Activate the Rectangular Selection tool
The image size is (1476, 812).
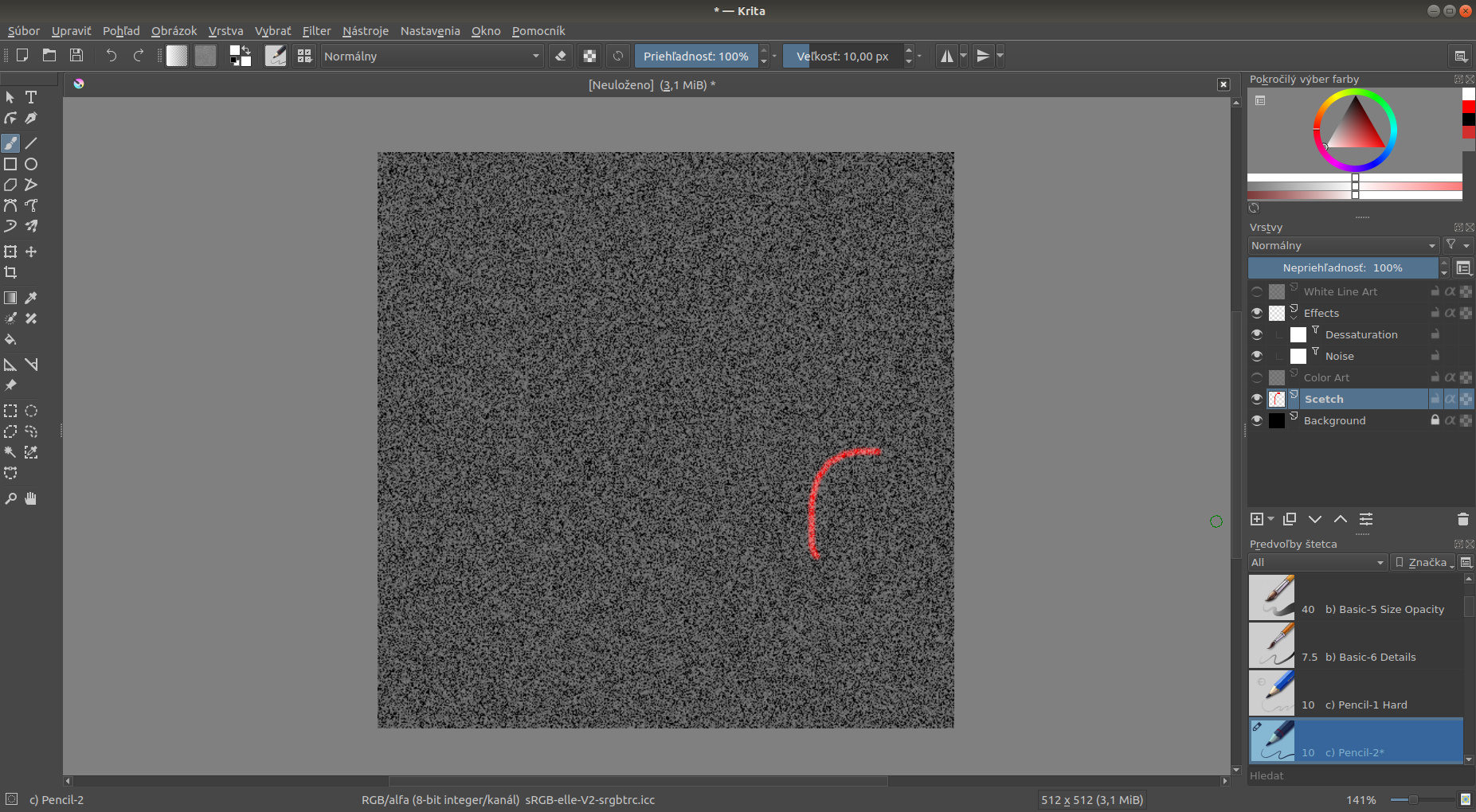click(10, 411)
